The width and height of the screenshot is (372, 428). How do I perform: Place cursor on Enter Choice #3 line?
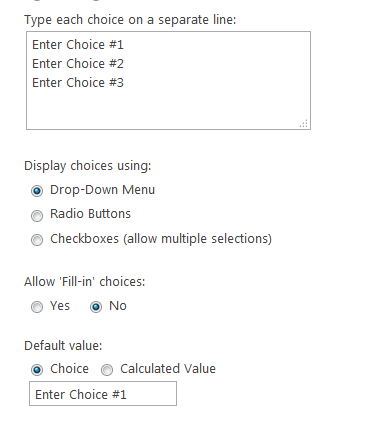click(x=78, y=83)
